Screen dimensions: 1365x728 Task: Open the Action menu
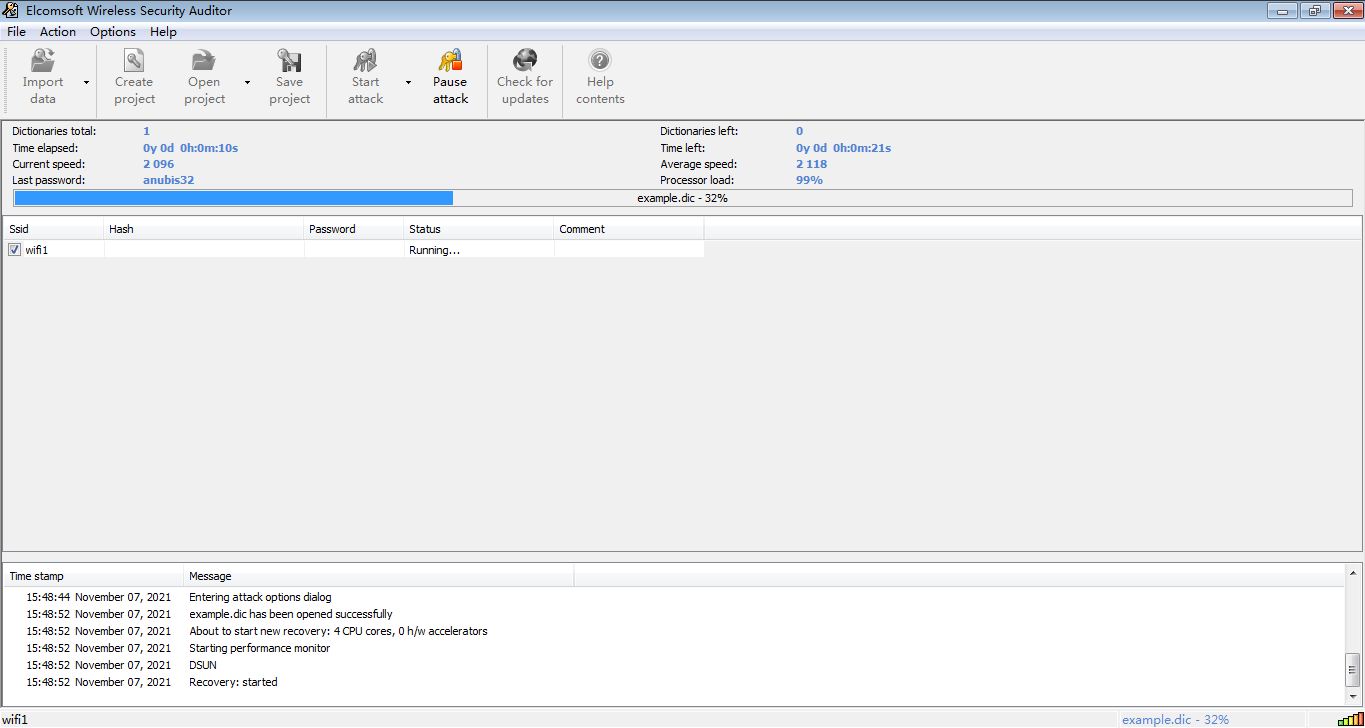58,32
